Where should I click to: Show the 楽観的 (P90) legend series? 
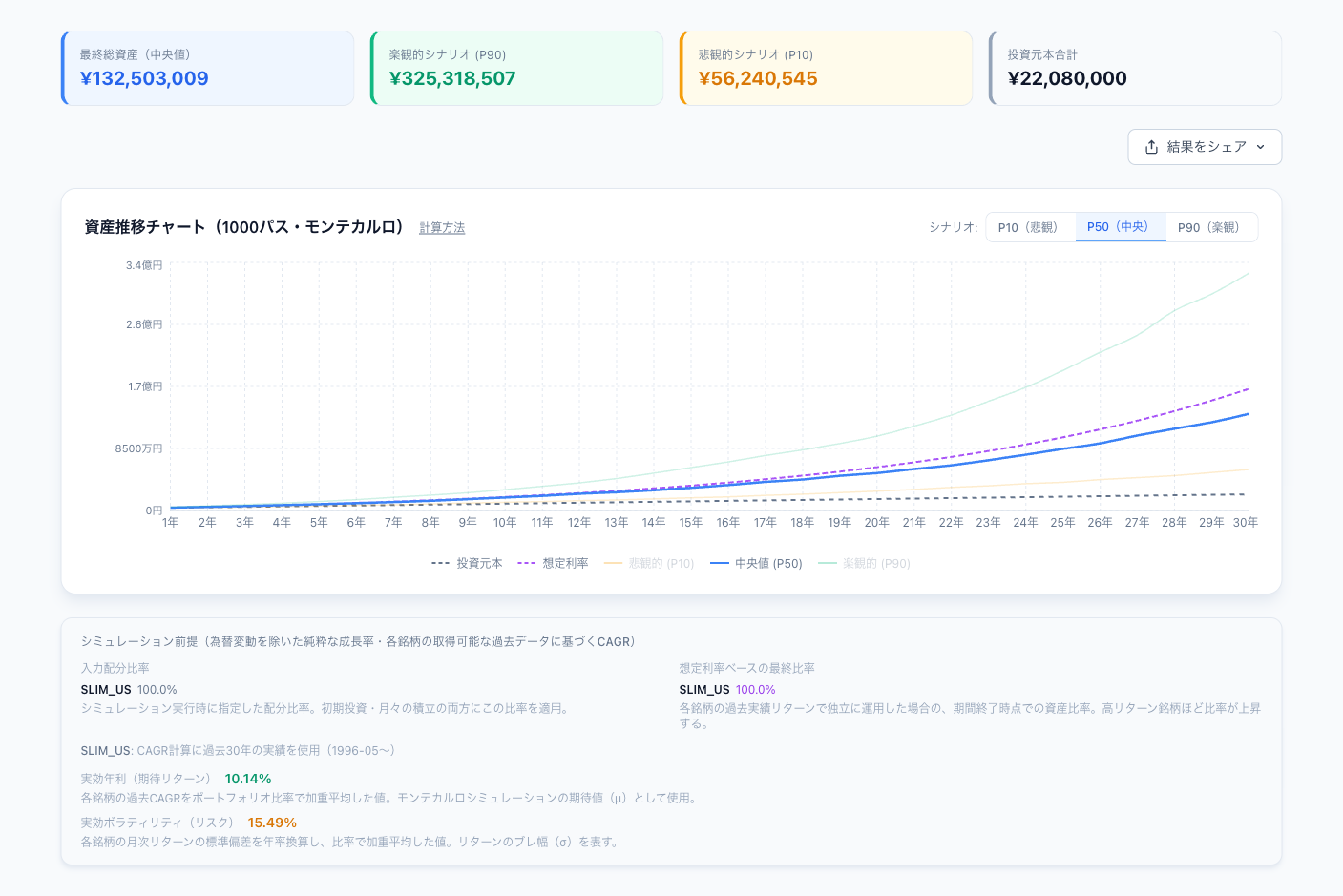coord(864,564)
